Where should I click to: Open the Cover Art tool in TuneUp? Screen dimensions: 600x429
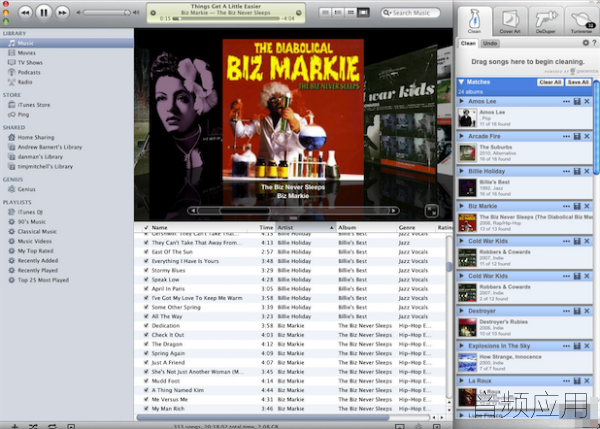point(510,21)
